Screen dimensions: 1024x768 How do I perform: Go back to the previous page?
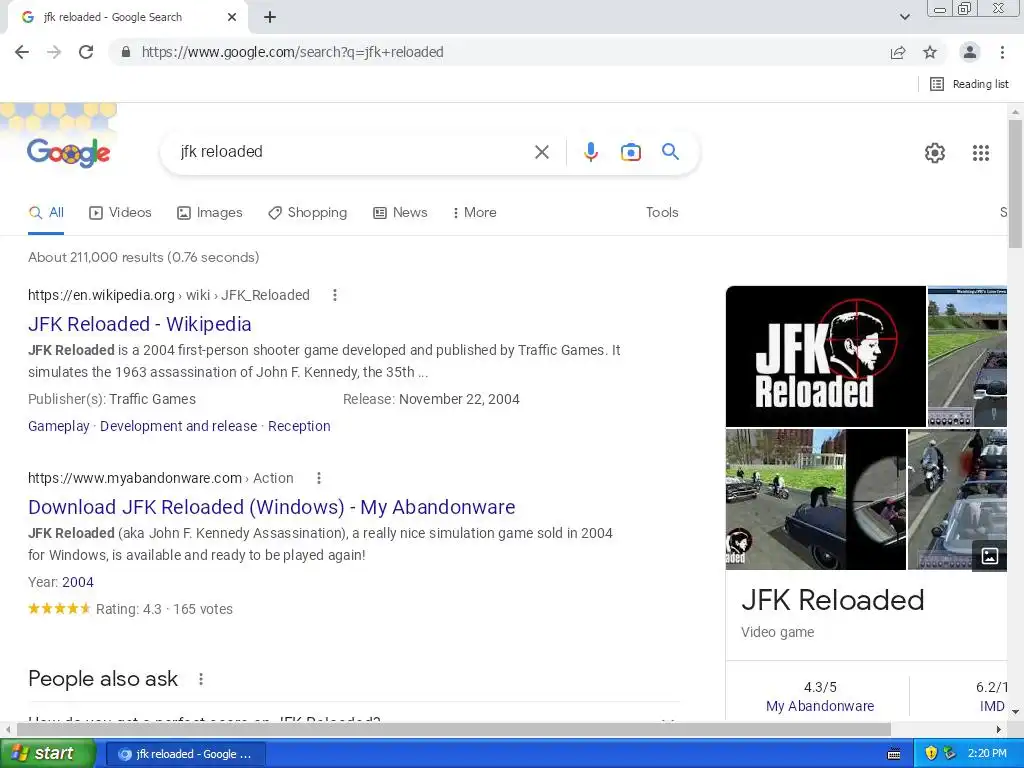tap(22, 52)
